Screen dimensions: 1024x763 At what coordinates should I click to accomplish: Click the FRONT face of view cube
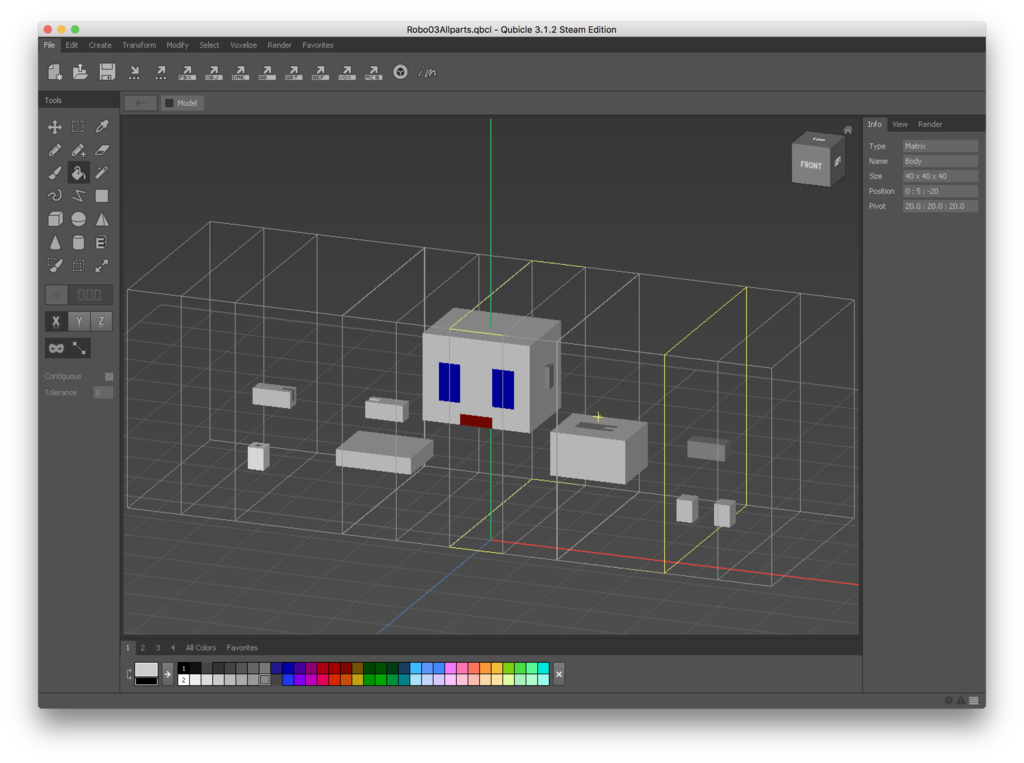[810, 165]
